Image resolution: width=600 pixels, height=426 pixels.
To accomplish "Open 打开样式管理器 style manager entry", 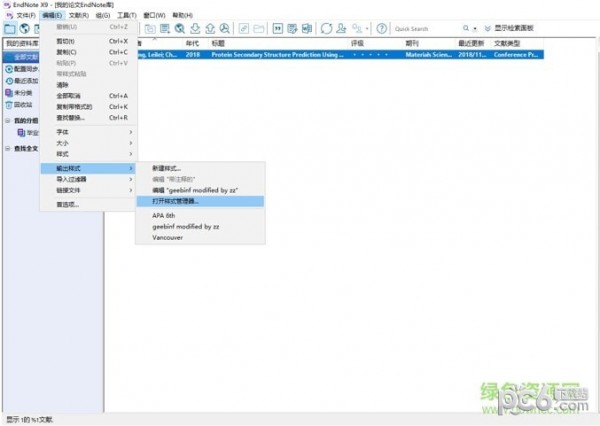I will coord(200,201).
